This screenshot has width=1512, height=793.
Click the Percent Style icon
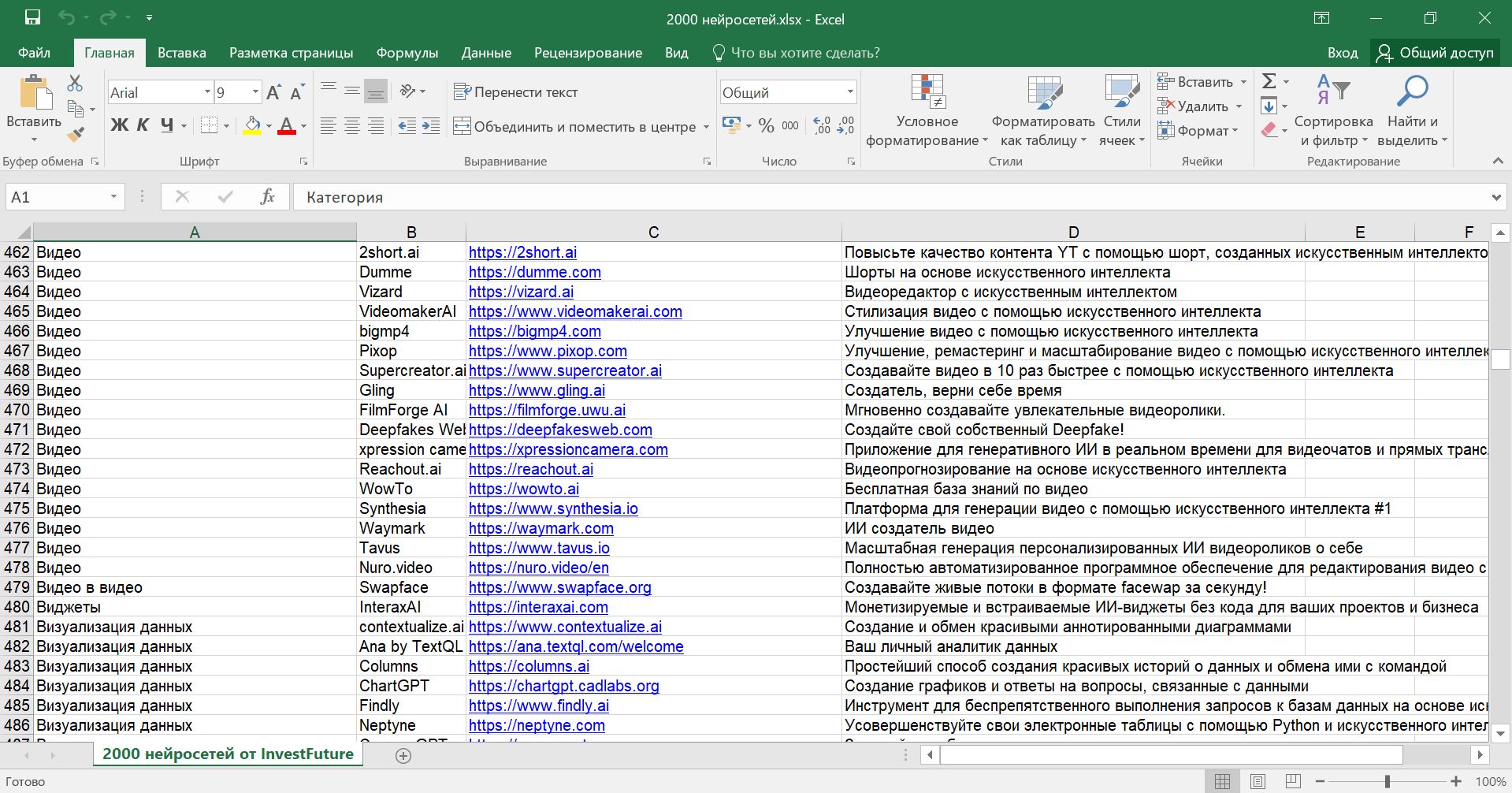click(x=766, y=125)
